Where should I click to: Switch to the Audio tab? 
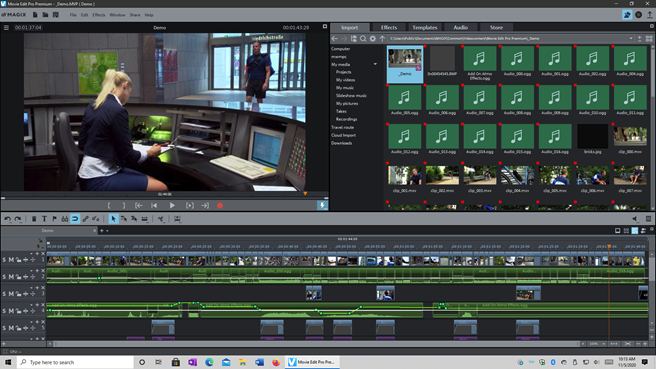click(x=461, y=28)
